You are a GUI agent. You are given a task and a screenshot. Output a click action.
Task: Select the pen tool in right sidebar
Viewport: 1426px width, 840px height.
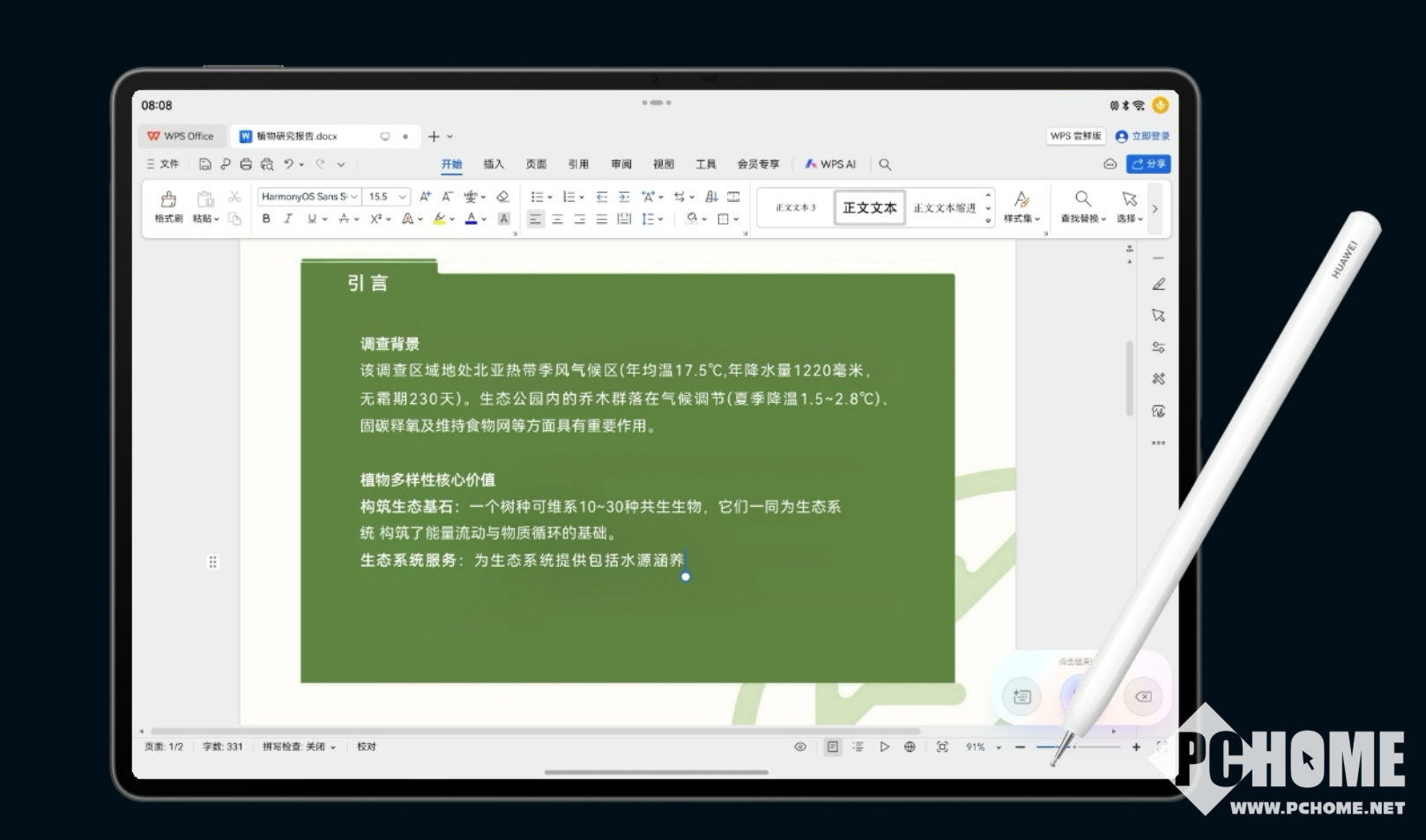click(x=1158, y=285)
